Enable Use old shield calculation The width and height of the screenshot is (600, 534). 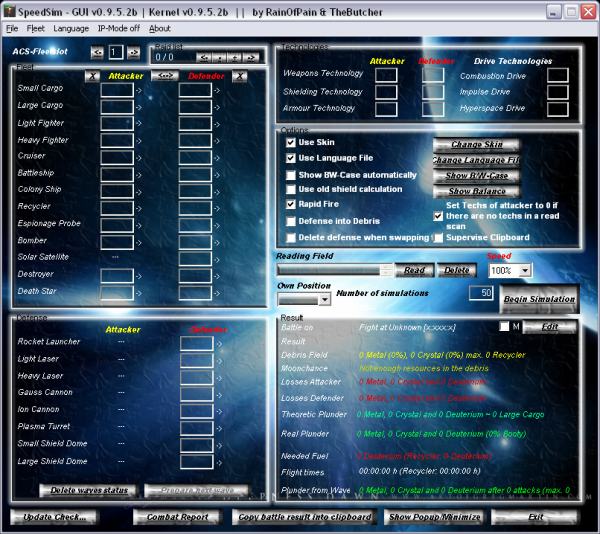[291, 189]
